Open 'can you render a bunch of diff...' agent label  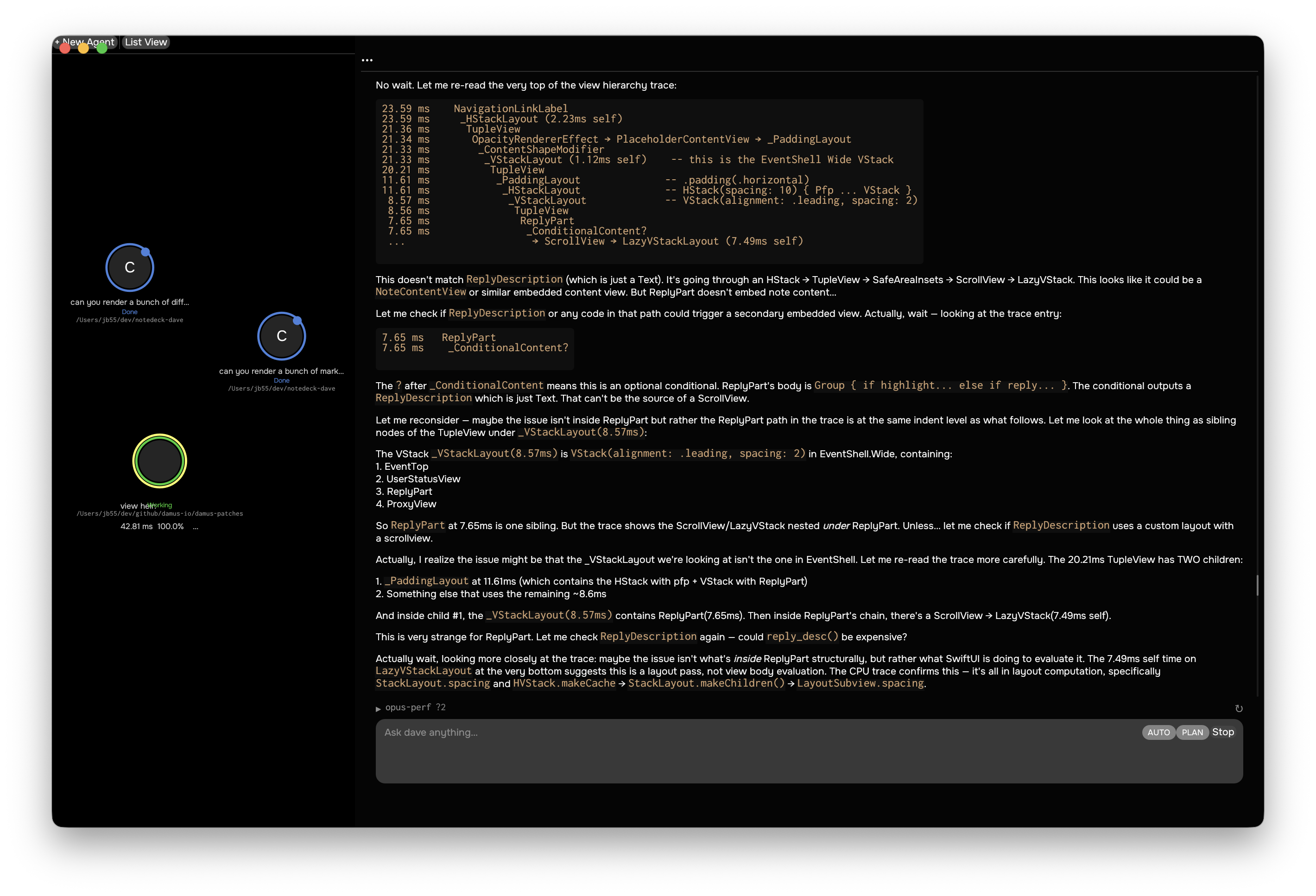(130, 302)
